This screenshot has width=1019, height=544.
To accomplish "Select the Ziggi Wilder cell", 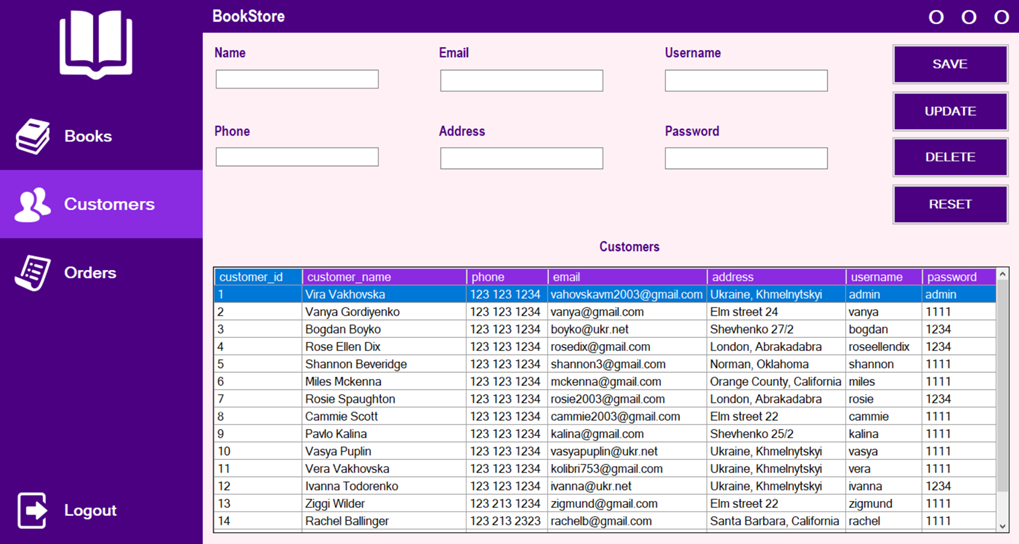I will click(384, 504).
